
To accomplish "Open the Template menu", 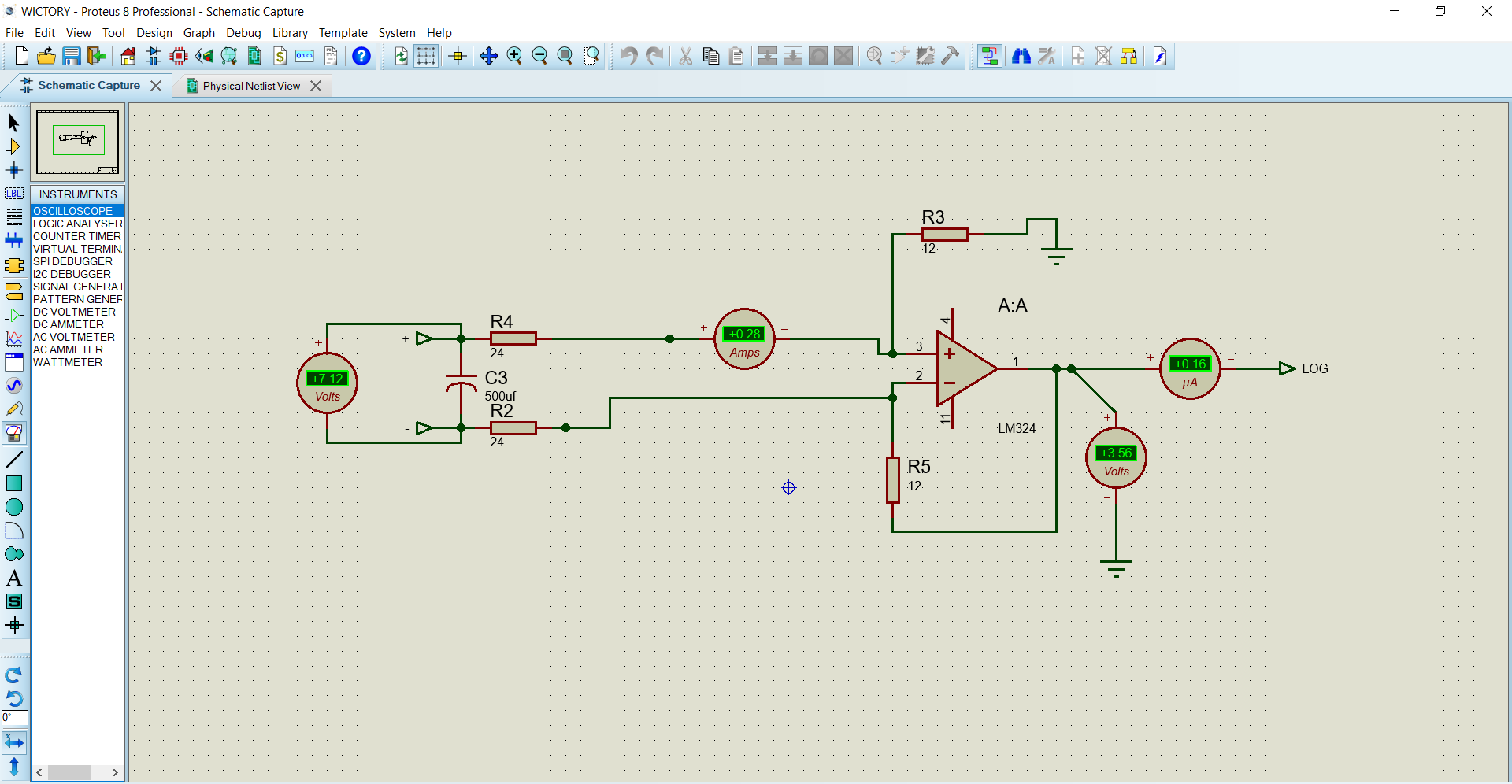I will tap(343, 33).
